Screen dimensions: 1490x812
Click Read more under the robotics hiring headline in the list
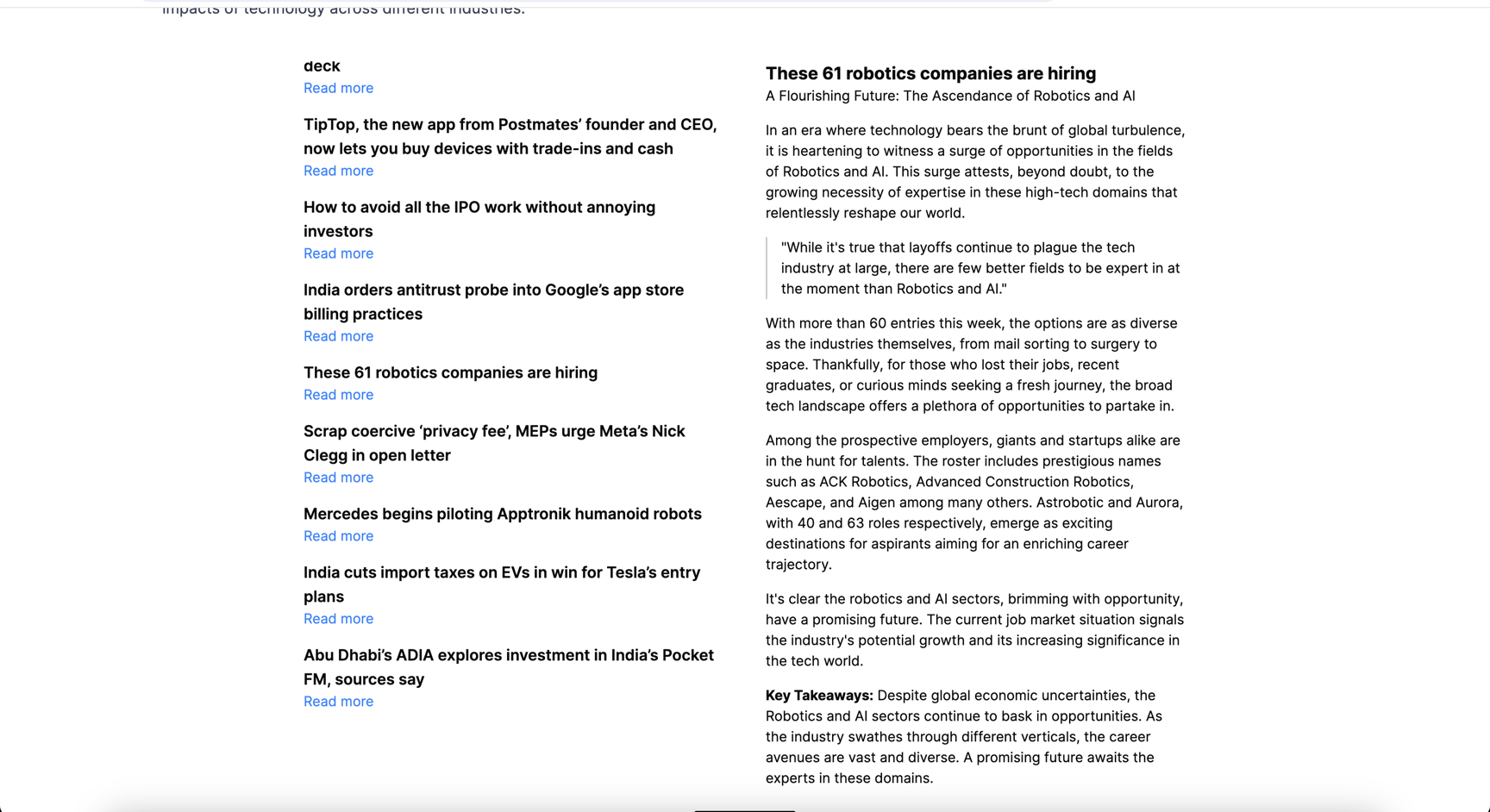coord(338,395)
